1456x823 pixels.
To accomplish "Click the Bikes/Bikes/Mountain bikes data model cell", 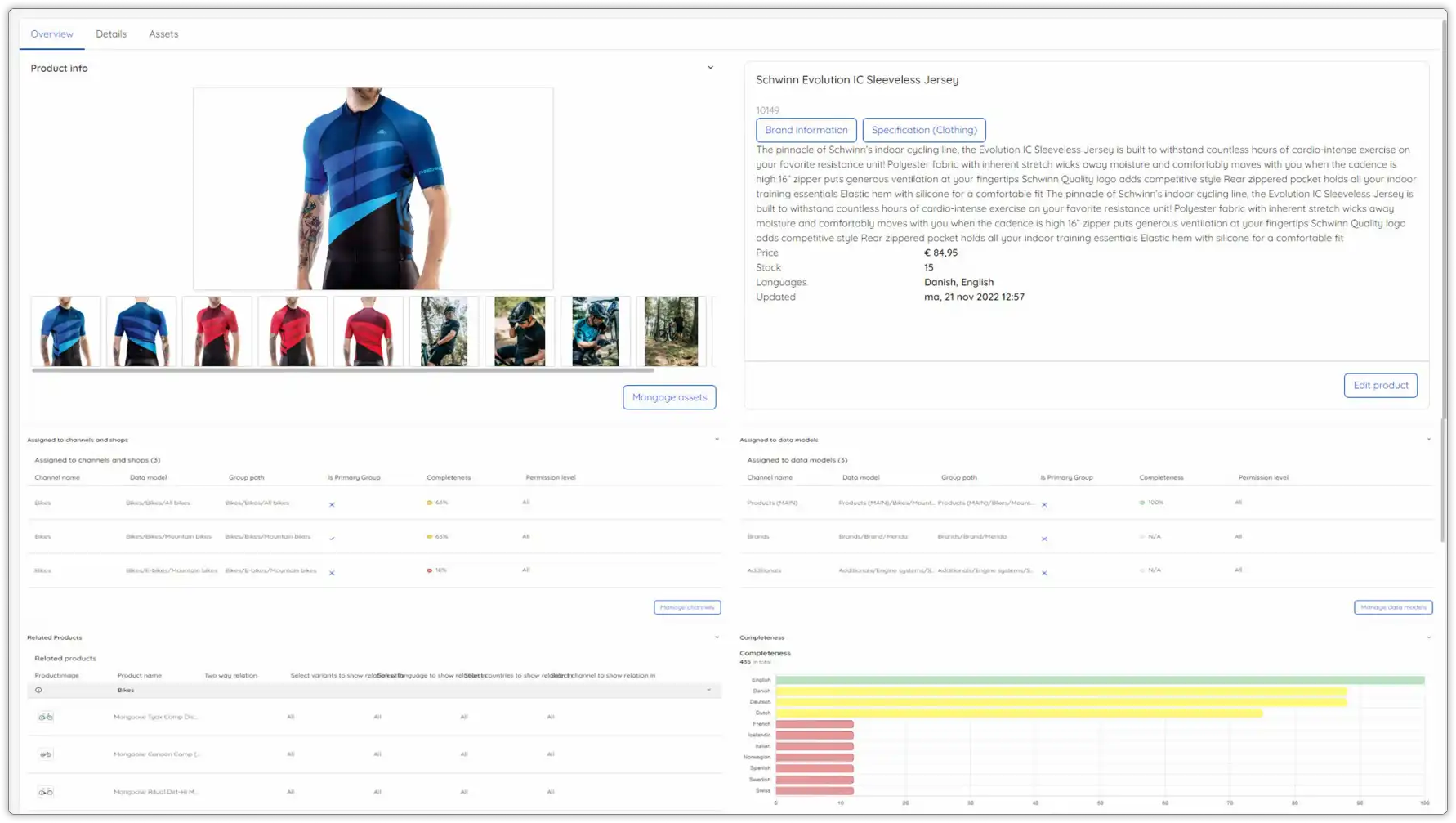I will [168, 537].
